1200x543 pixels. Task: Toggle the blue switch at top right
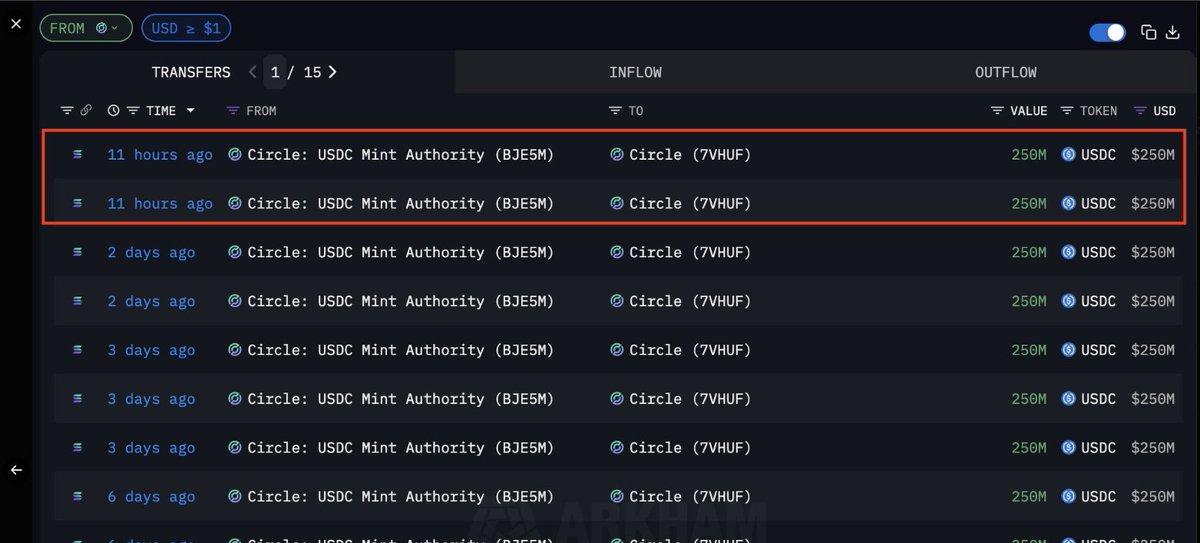[x=1108, y=33]
